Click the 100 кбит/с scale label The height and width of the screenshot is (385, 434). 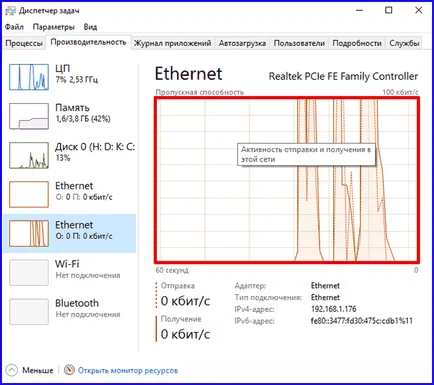400,92
